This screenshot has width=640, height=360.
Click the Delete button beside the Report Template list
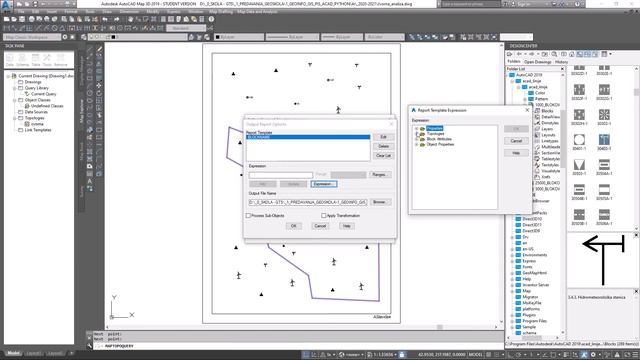383,146
